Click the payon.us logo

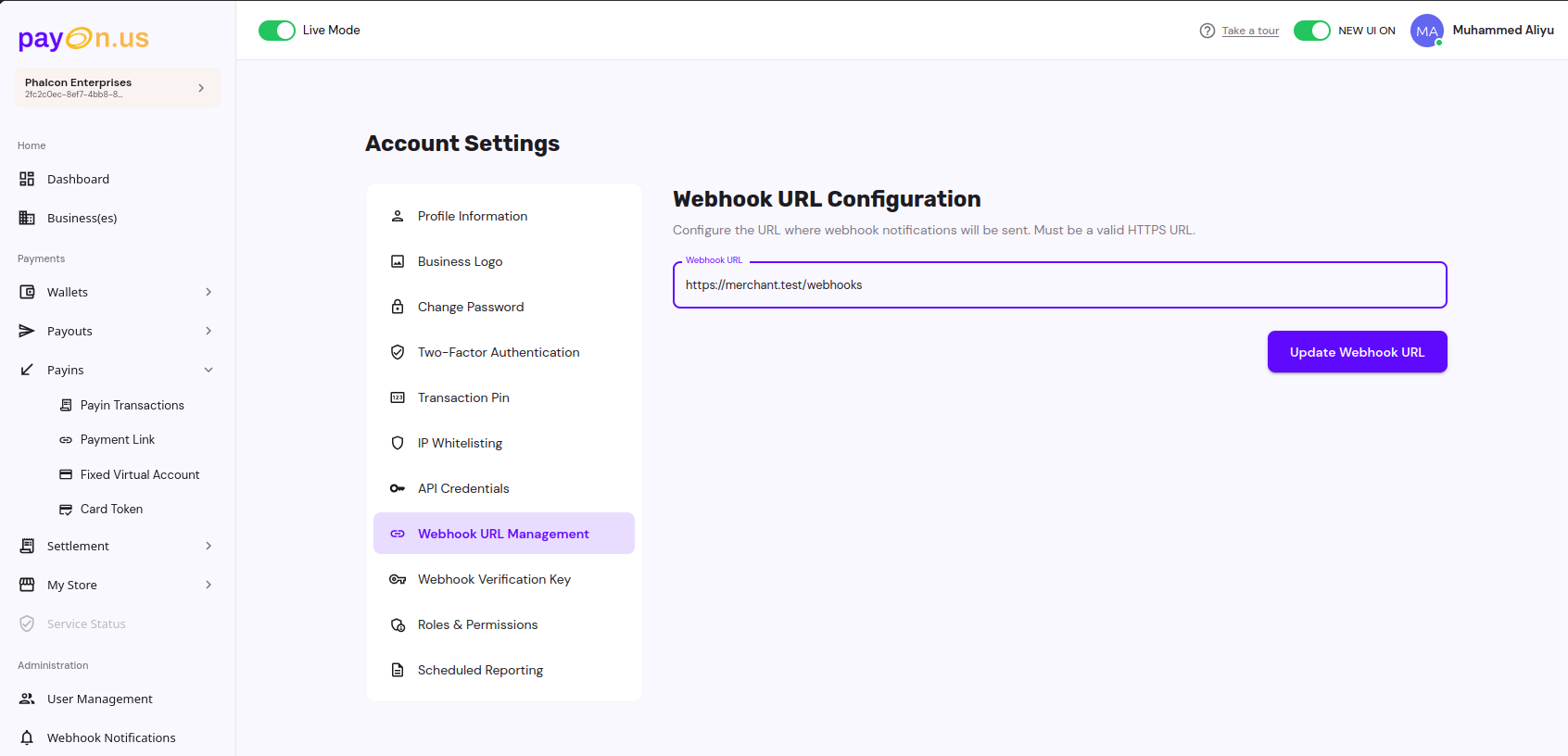(x=83, y=38)
